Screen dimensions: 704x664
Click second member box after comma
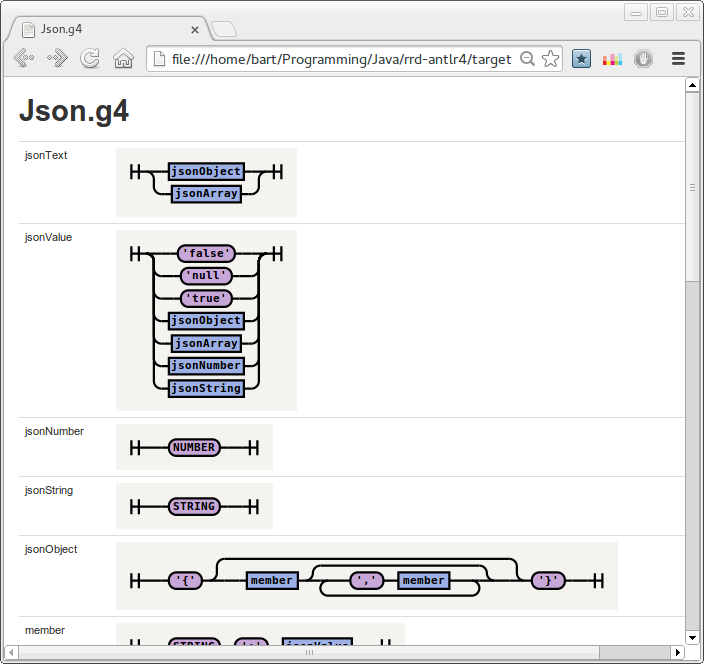click(x=423, y=581)
